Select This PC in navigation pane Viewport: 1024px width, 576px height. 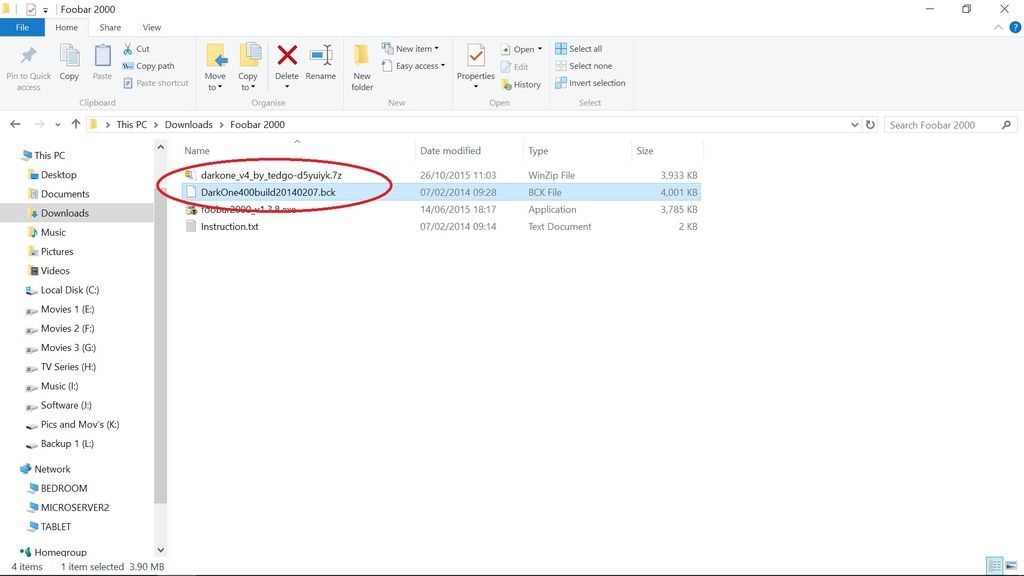(50, 155)
